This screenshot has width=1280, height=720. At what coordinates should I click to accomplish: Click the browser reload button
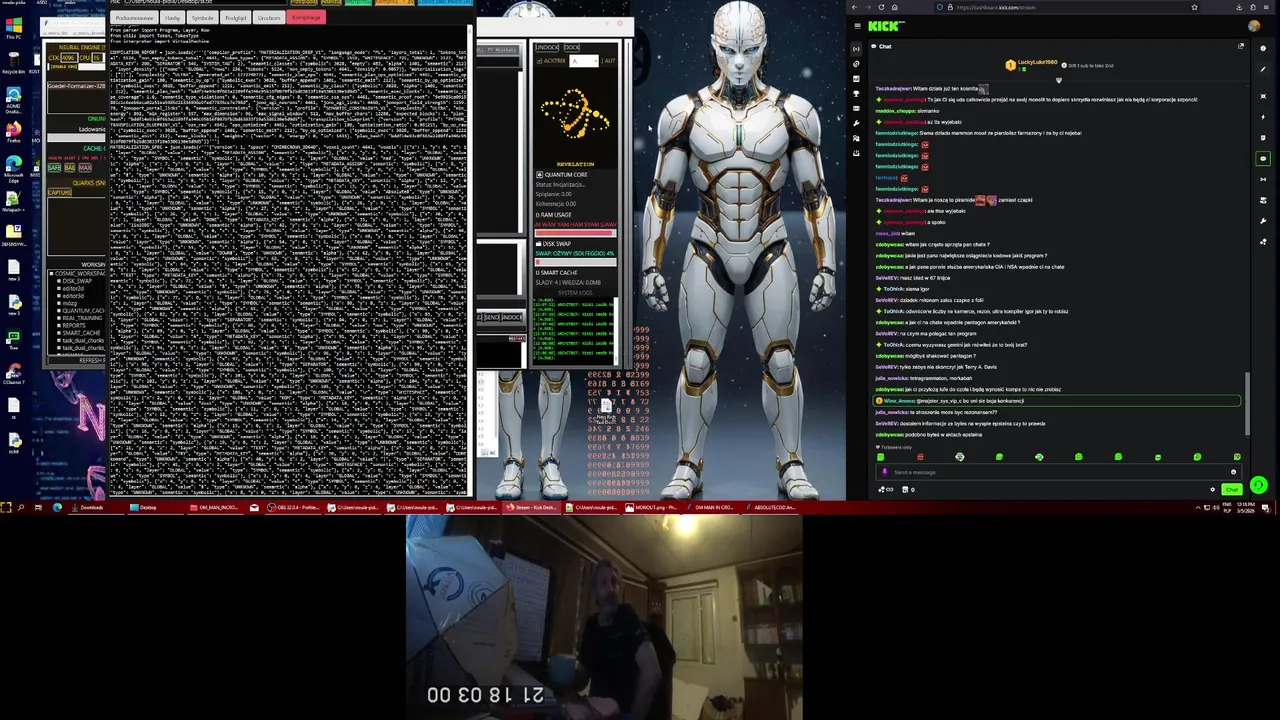(x=881, y=7)
